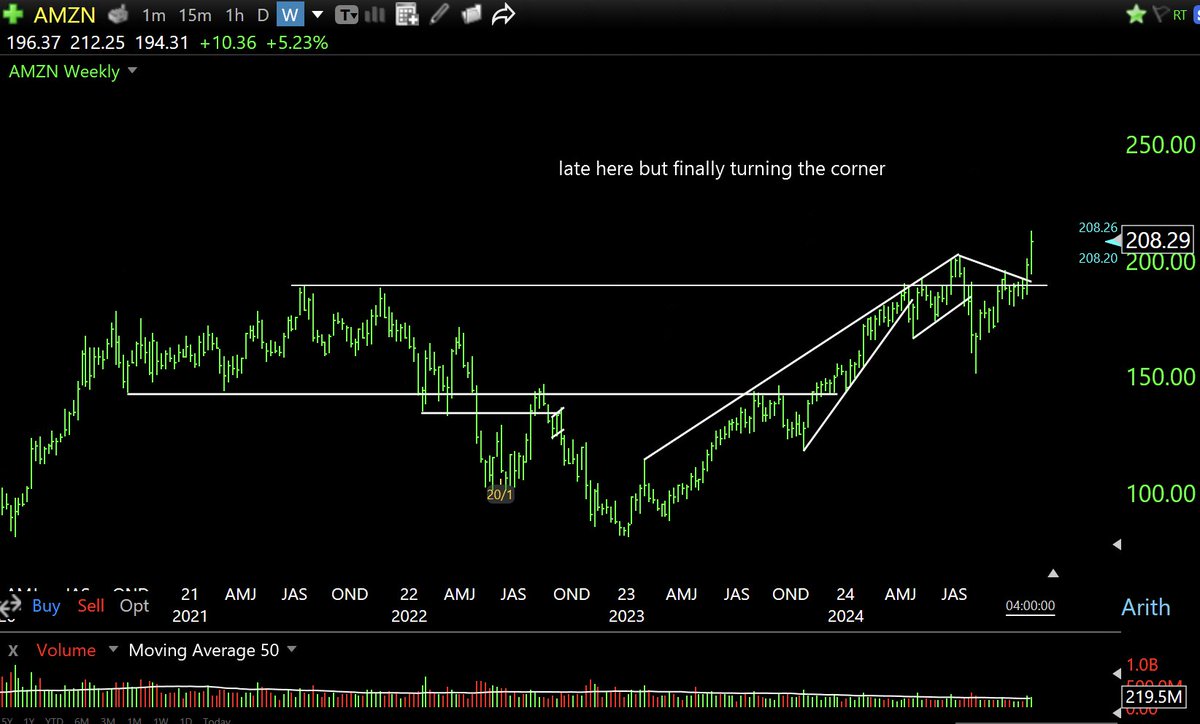The image size is (1200, 724).
Task: Click the +10.36 net change value
Action: click(230, 43)
